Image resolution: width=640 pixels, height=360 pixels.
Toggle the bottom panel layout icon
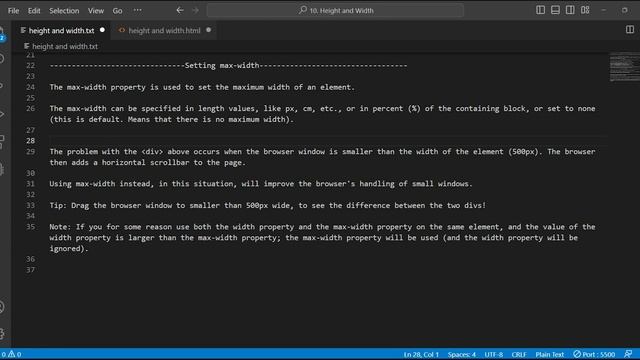click(555, 10)
